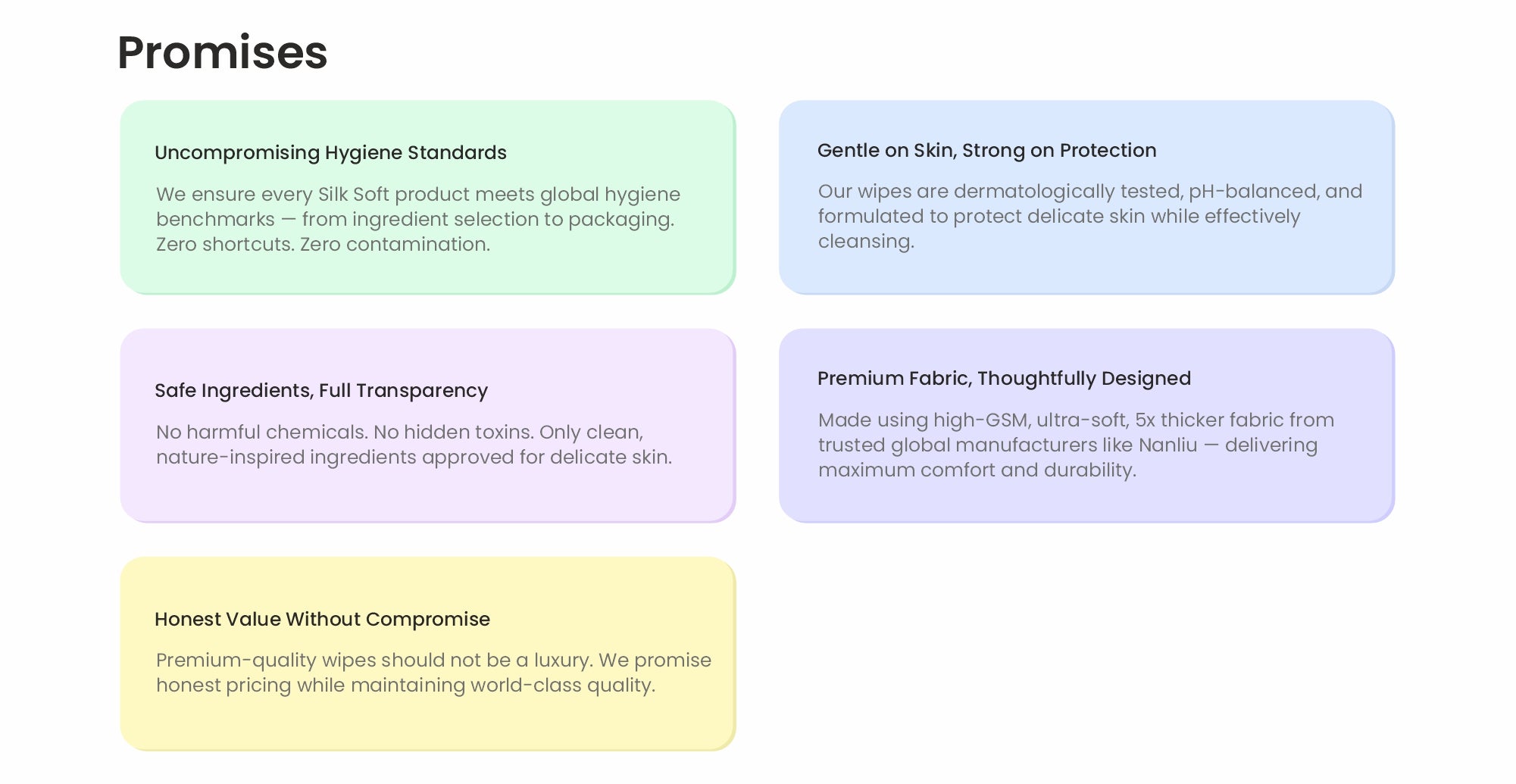This screenshot has height=784, width=1516.
Task: Open the Safe Ingredients, Full Transparency title
Action: (321, 391)
